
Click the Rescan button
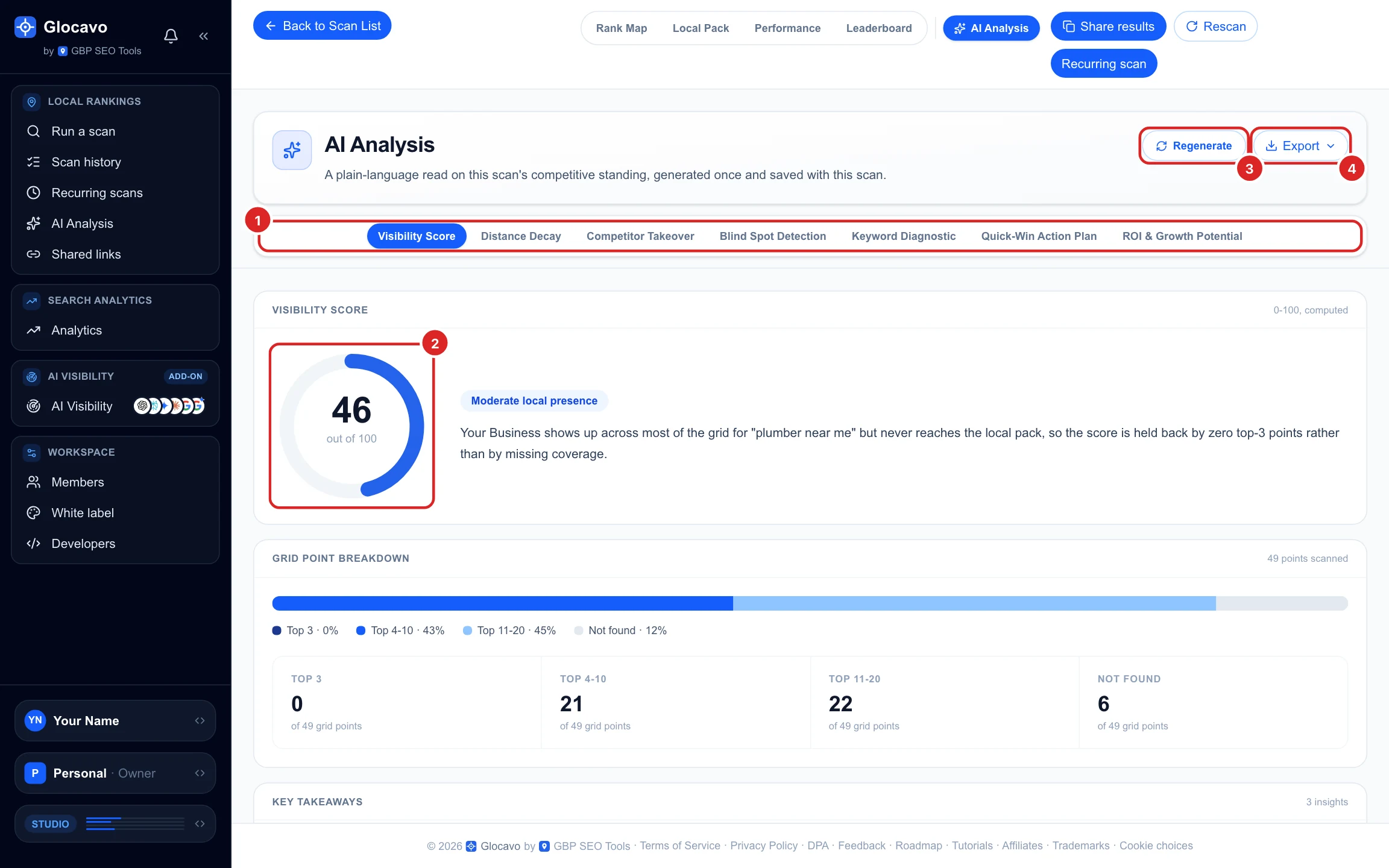pyautogui.click(x=1215, y=27)
